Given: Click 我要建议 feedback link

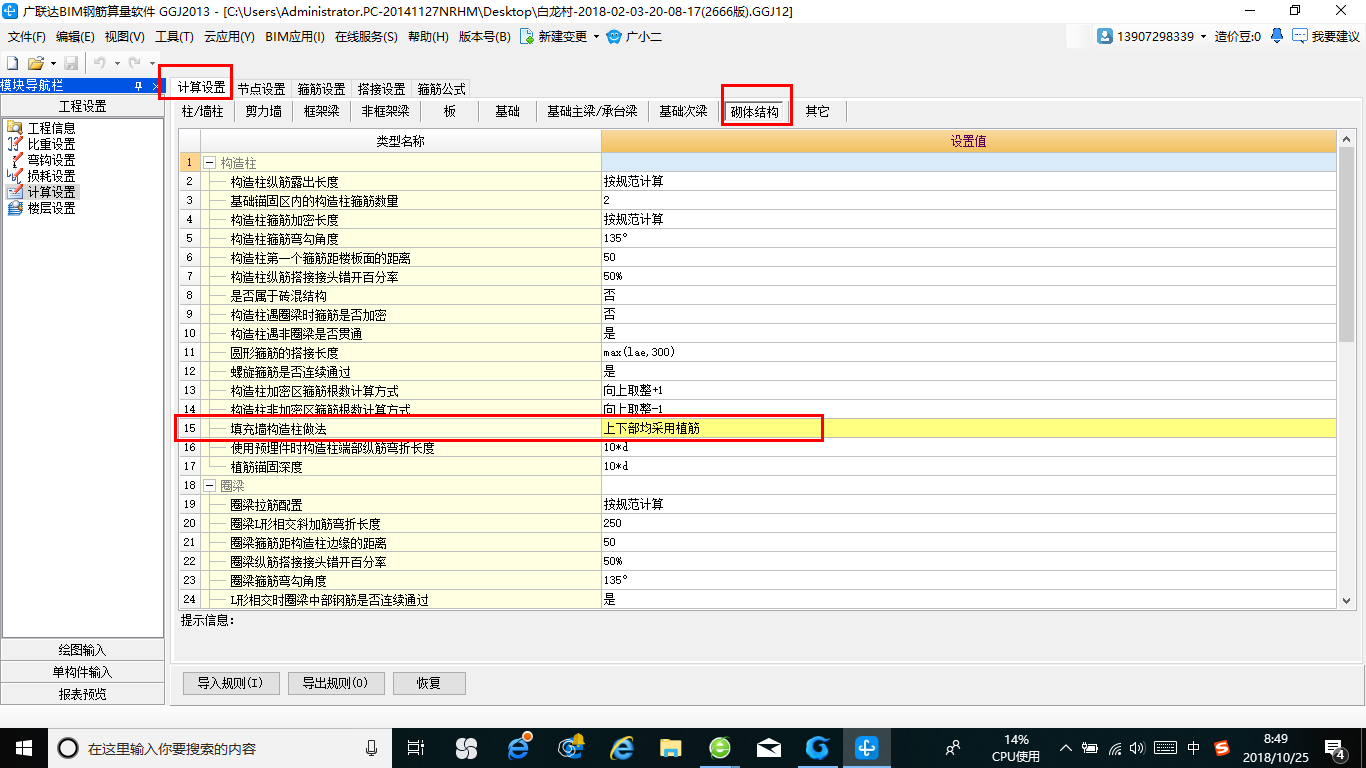Looking at the screenshot, I should pyautogui.click(x=1326, y=36).
